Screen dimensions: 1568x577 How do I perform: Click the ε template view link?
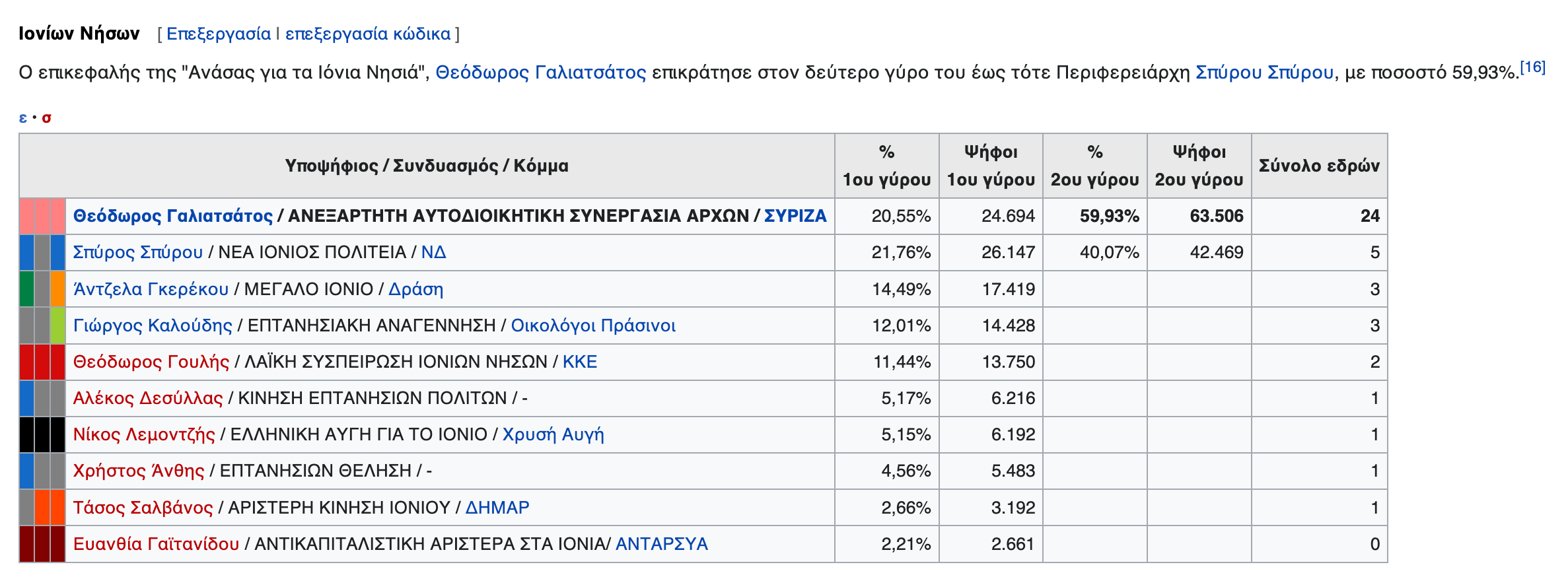pos(22,117)
